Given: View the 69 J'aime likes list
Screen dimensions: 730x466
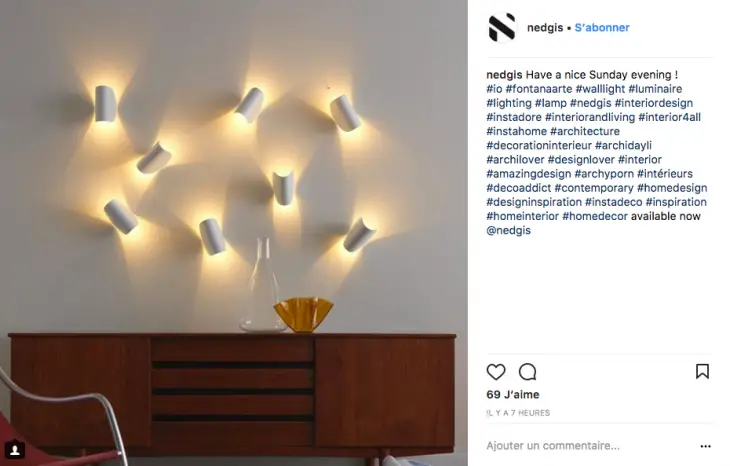Looking at the screenshot, I should point(513,394).
